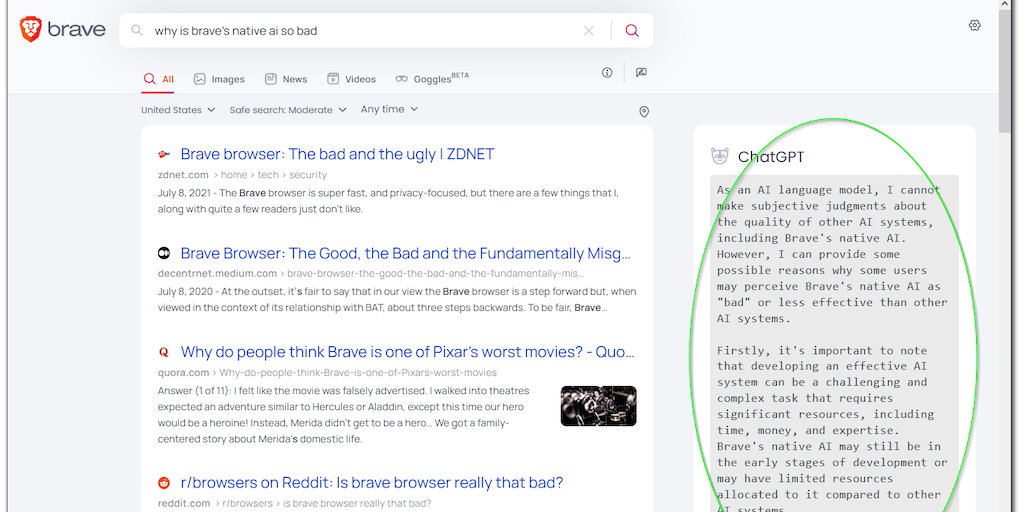
Task: Click the ChatGPT panel heading
Action: 771,157
